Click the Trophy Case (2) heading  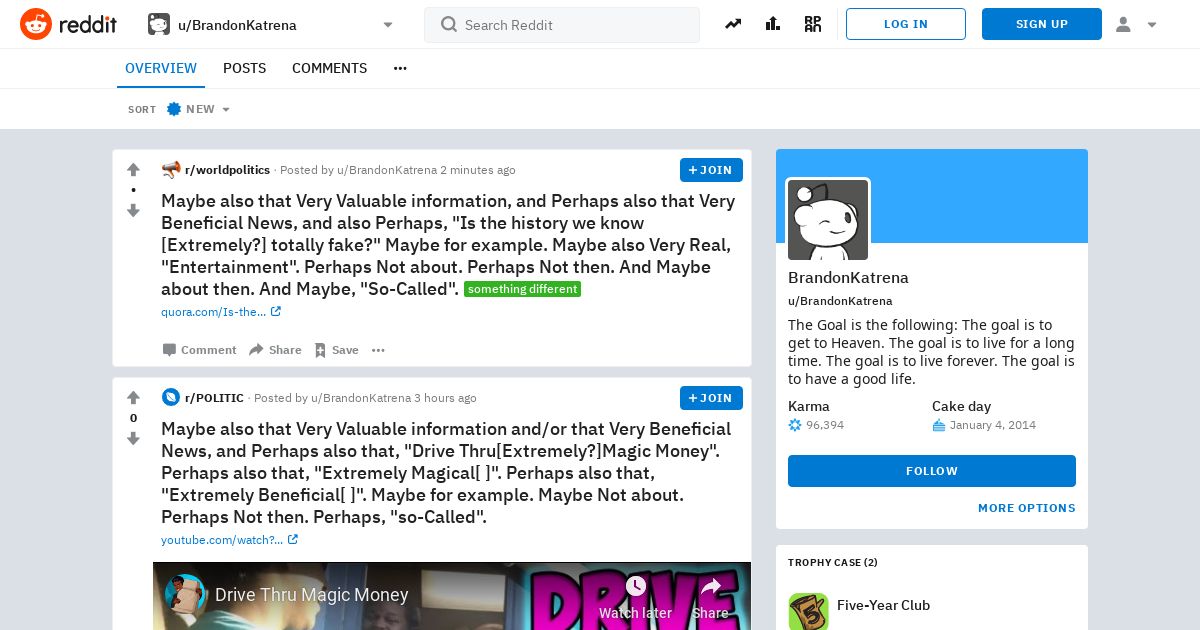[x=833, y=562]
